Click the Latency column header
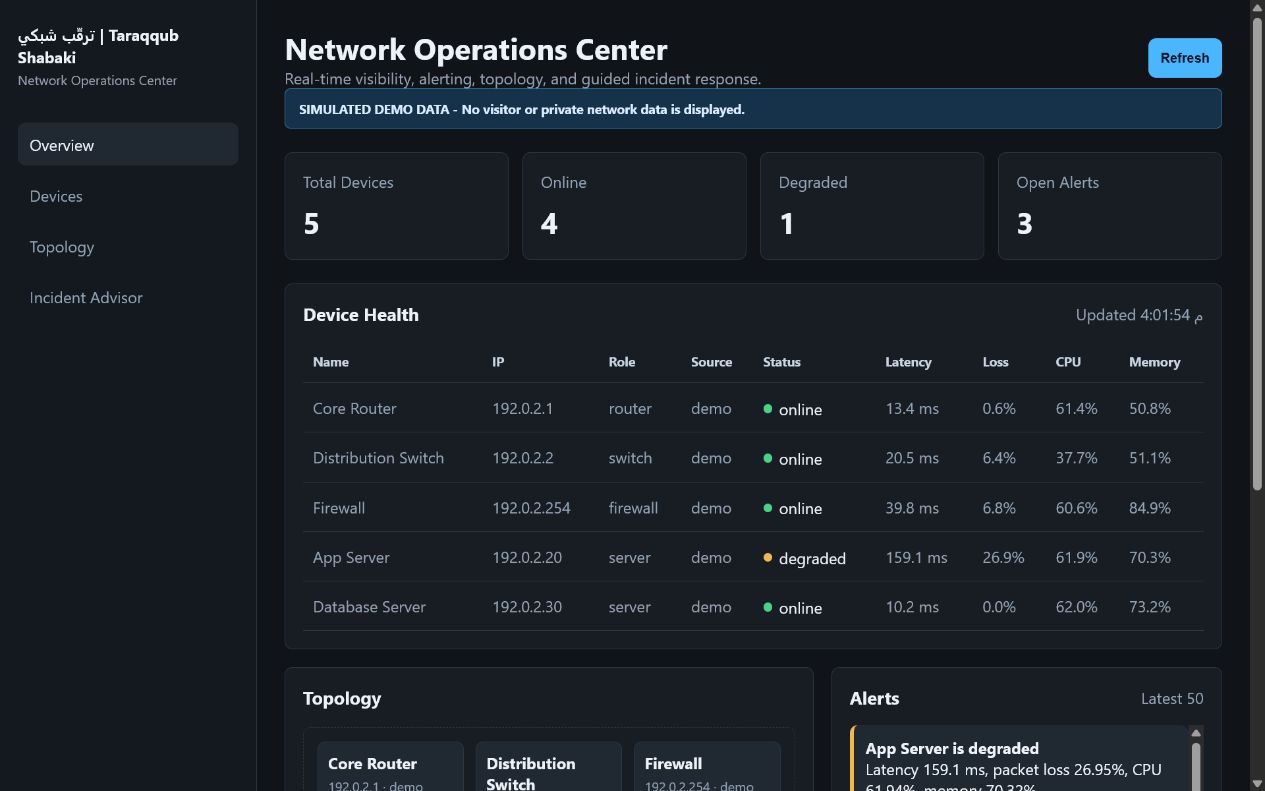Screen dimensions: 1265x791 click(x=908, y=362)
